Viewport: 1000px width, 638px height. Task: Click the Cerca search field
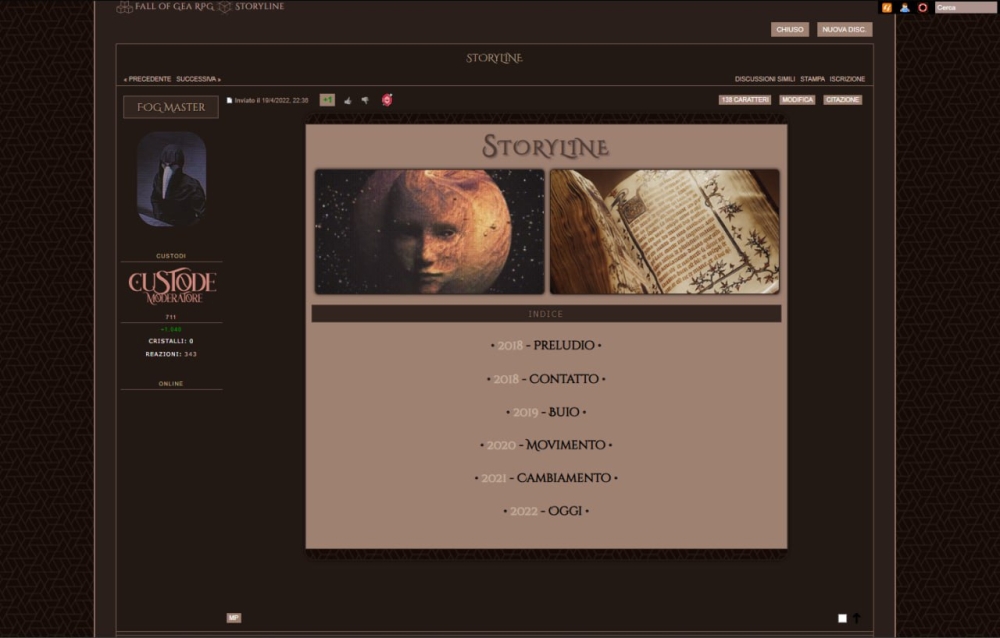pos(965,7)
